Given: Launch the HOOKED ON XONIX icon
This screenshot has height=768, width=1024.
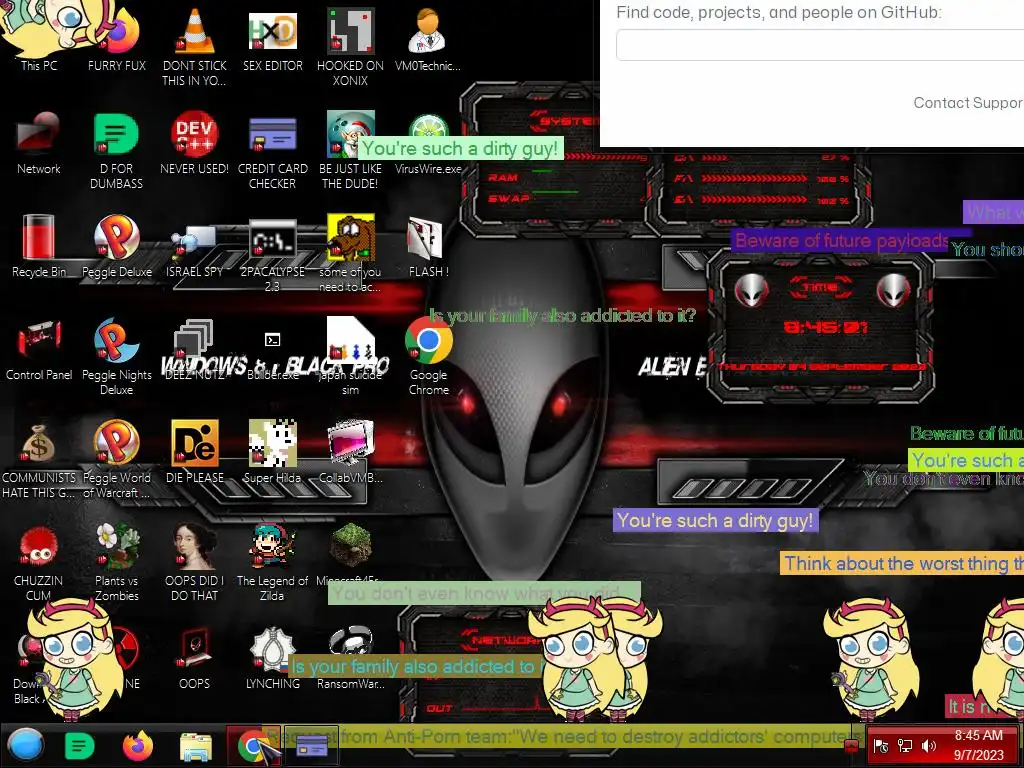Looking at the screenshot, I should (x=351, y=47).
